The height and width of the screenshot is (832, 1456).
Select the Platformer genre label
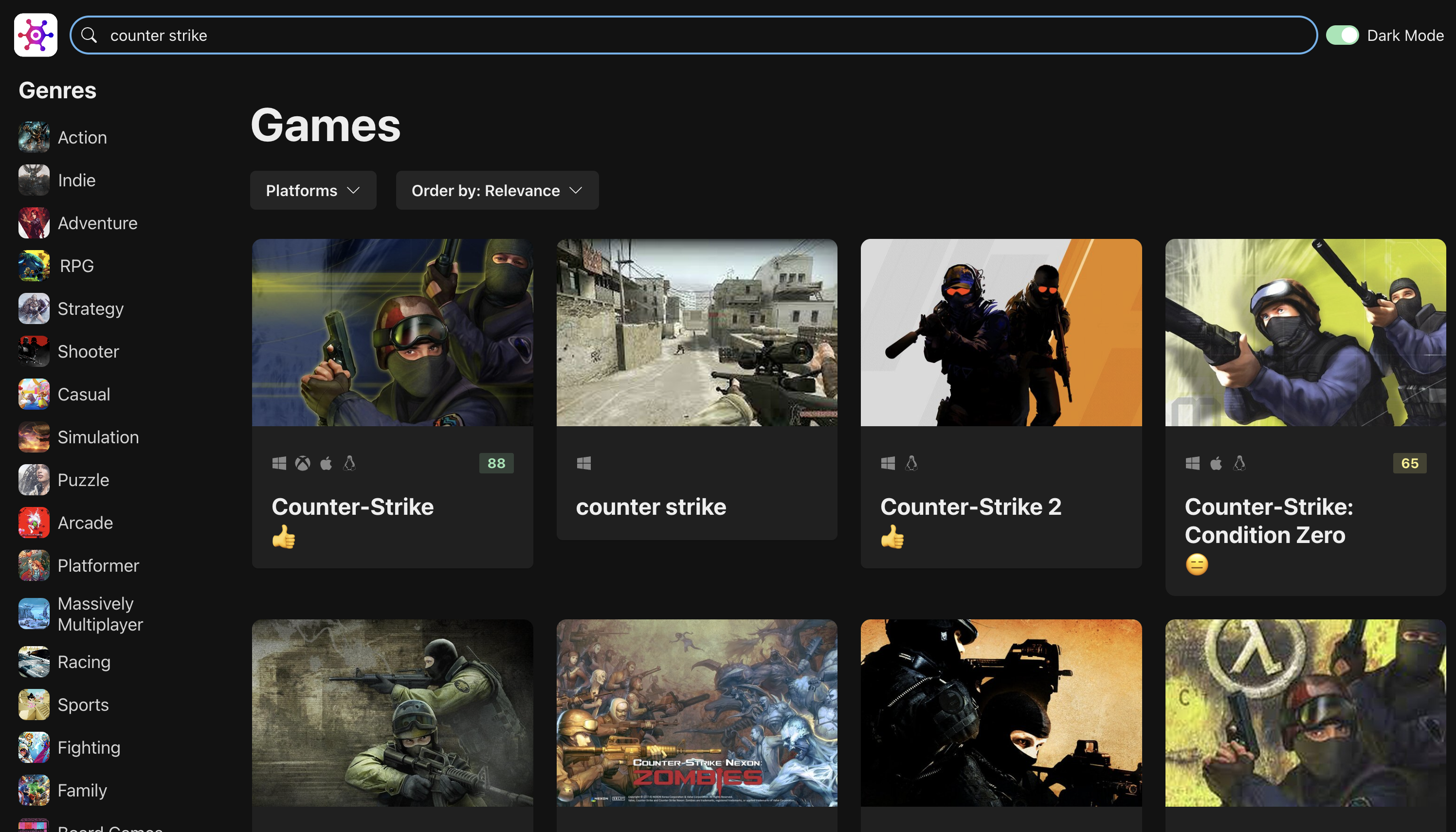(x=98, y=566)
